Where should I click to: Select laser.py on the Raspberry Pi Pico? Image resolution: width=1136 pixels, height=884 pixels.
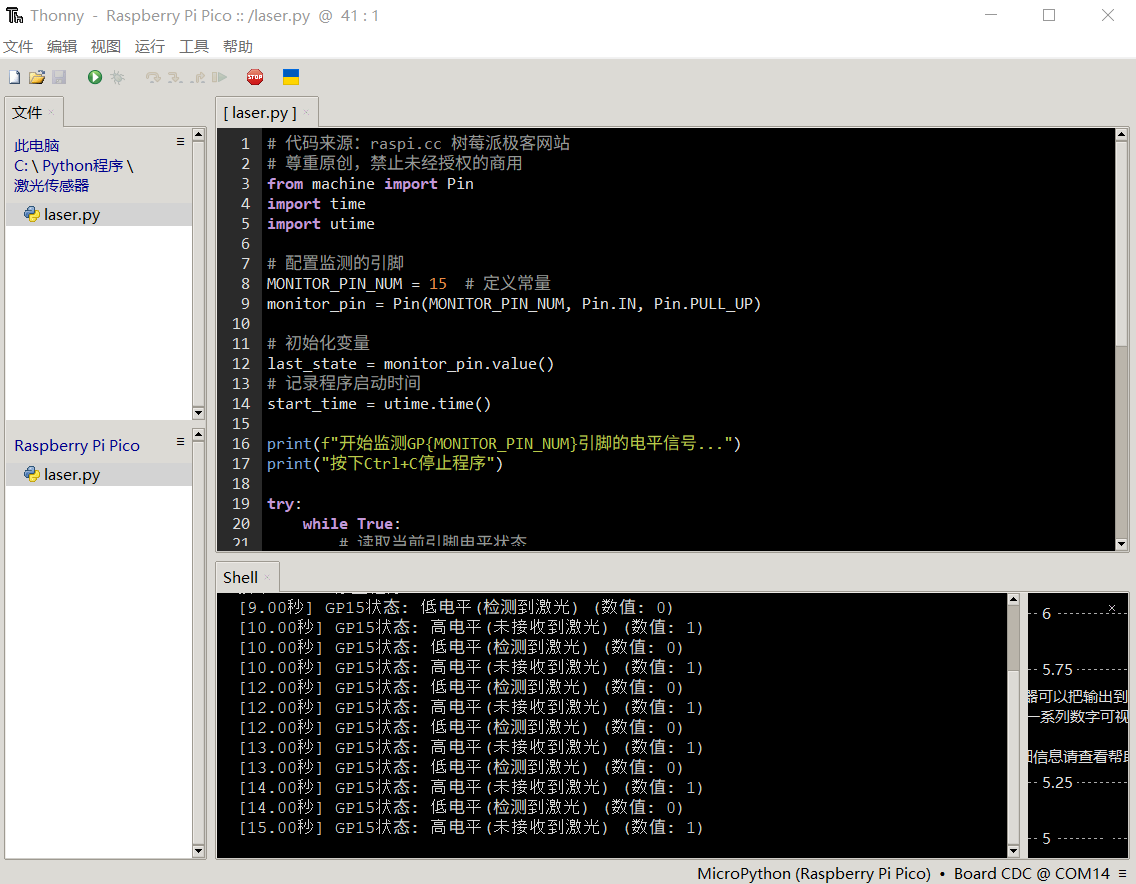pyautogui.click(x=72, y=475)
